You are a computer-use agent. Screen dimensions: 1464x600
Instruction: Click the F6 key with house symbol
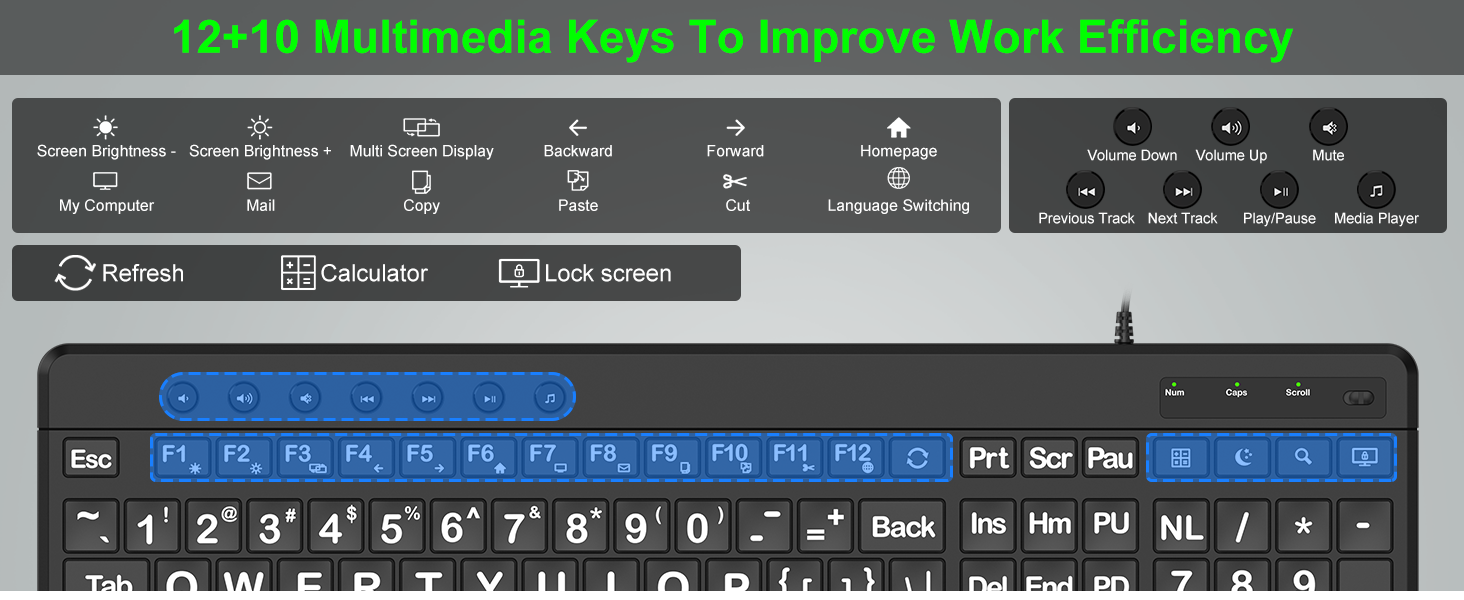(x=488, y=458)
